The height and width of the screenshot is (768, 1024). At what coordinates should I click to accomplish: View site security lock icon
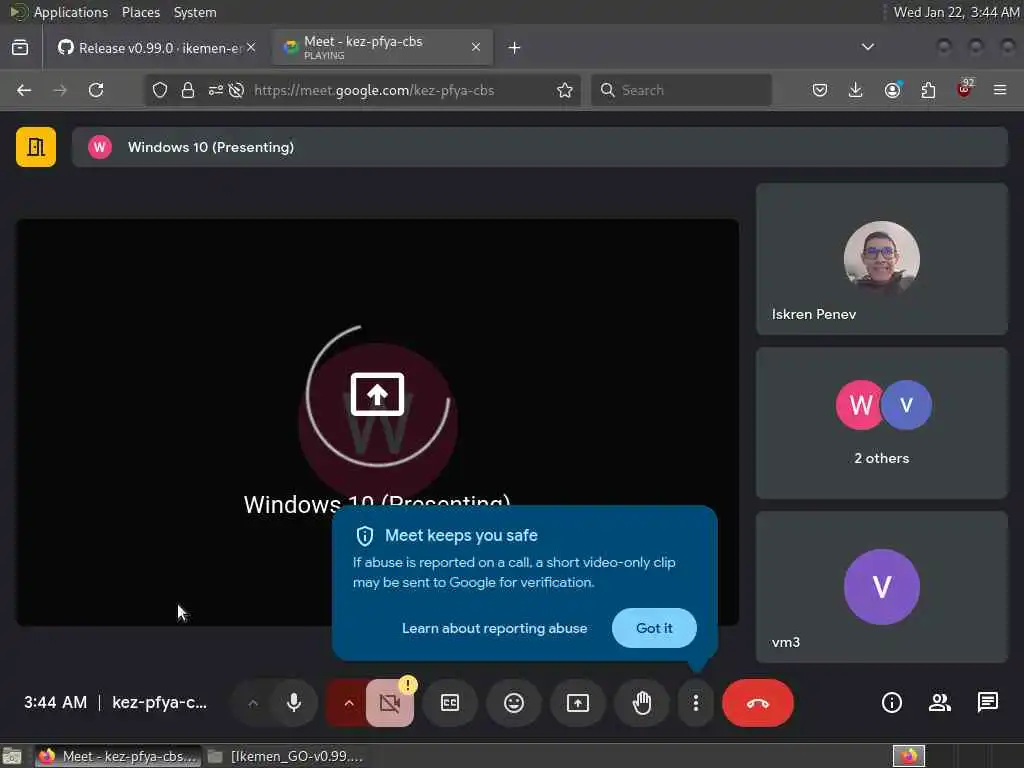click(x=188, y=90)
